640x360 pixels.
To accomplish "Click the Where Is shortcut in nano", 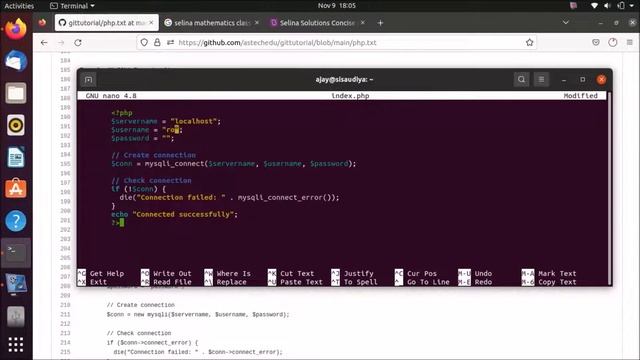I will (227, 273).
